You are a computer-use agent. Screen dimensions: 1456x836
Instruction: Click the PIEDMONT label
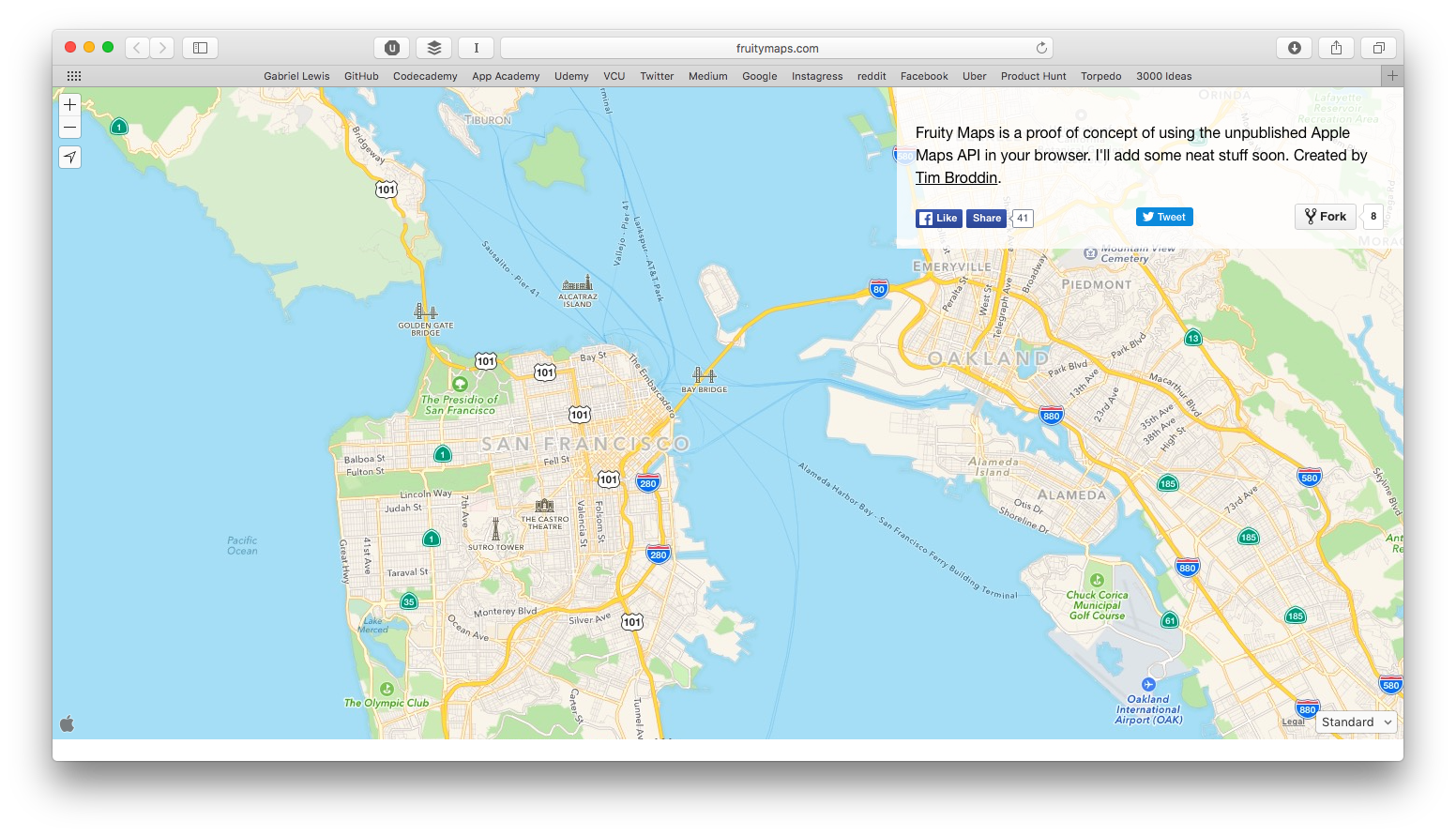1097,284
